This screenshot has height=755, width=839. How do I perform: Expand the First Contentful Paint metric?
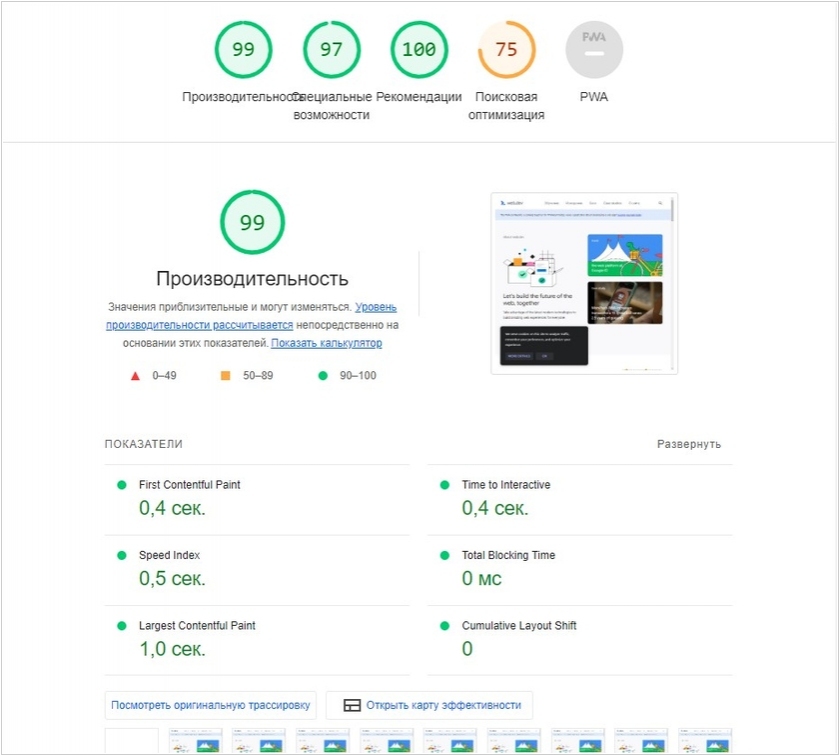click(190, 485)
